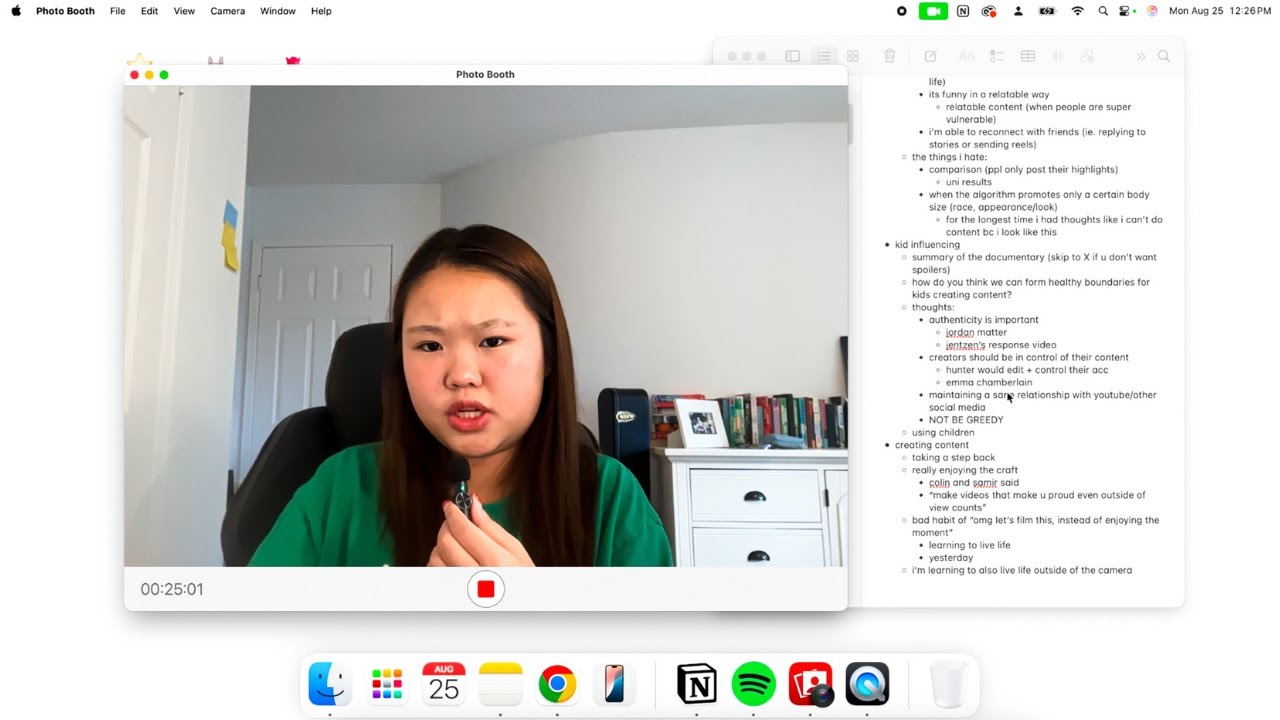The height and width of the screenshot is (720, 1280).
Task: Open the Apple menu
Action: click(16, 11)
